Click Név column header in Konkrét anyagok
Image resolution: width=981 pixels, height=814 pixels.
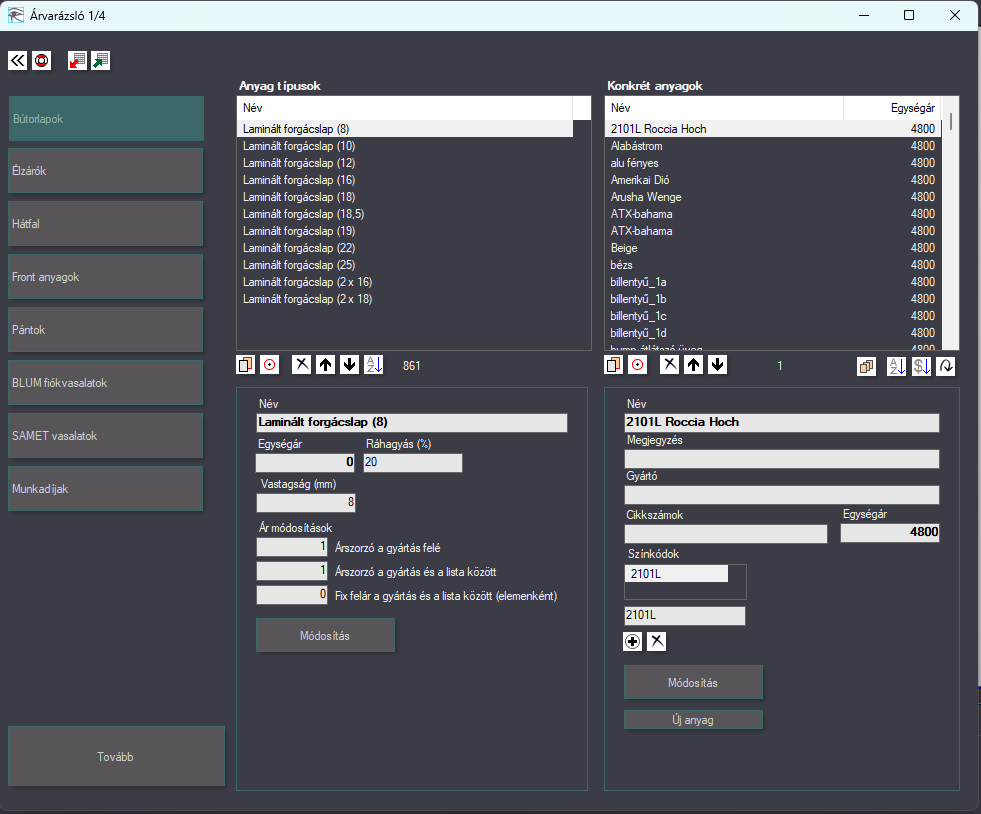point(724,108)
